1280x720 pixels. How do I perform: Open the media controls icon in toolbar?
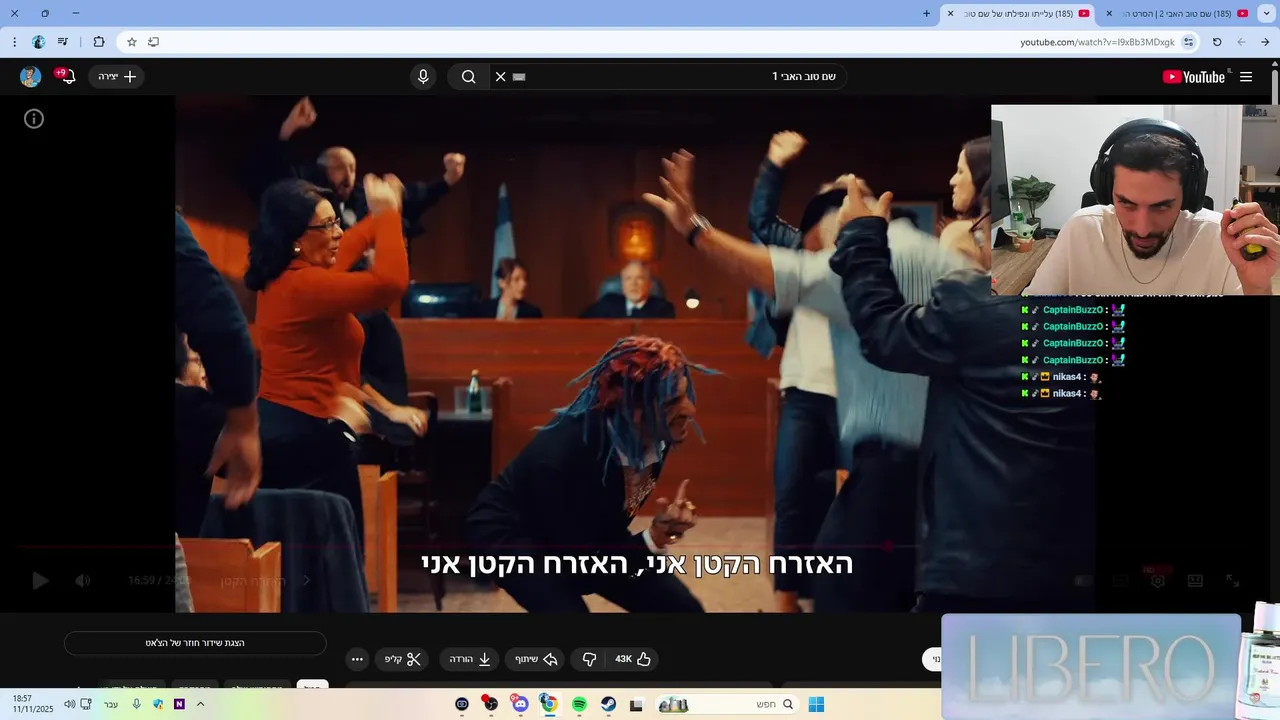coord(63,42)
